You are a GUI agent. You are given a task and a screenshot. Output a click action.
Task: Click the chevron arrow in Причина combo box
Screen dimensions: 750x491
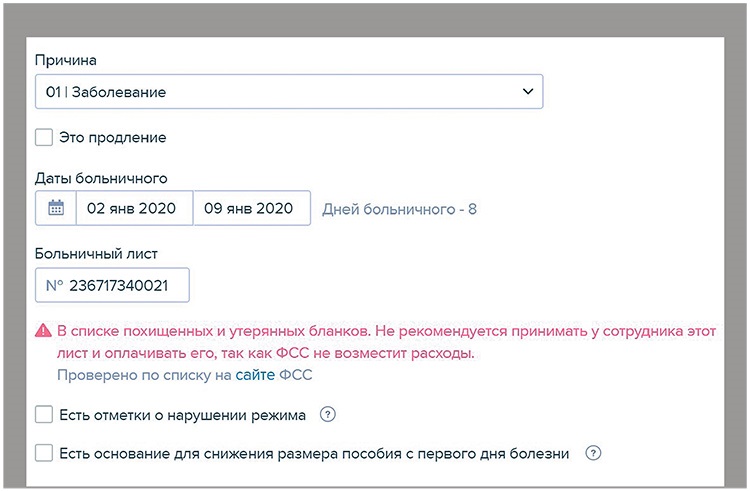pos(528,91)
